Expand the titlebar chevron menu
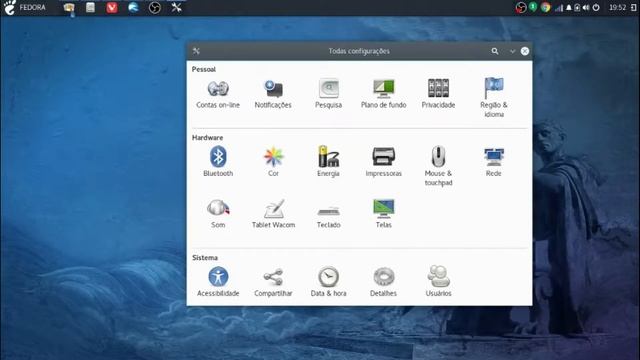Viewport: 640px width, 360px height. [x=512, y=51]
